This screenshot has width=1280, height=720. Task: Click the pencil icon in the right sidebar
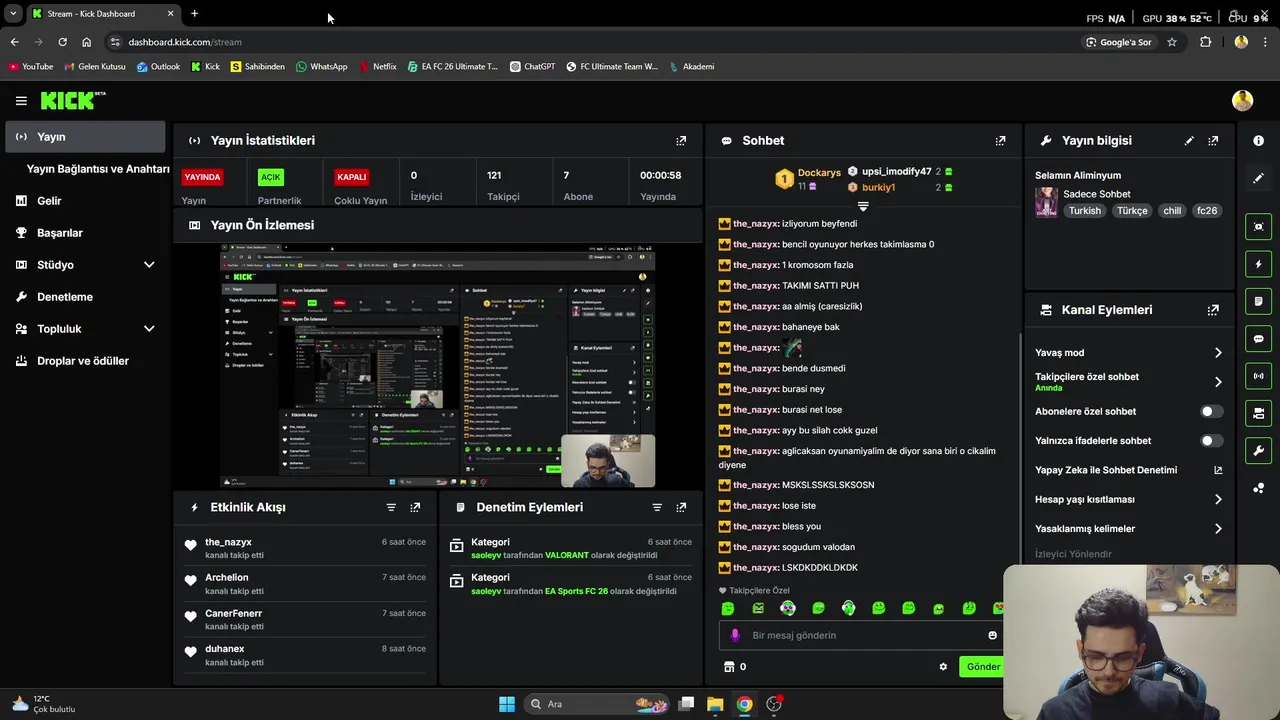point(1258,178)
